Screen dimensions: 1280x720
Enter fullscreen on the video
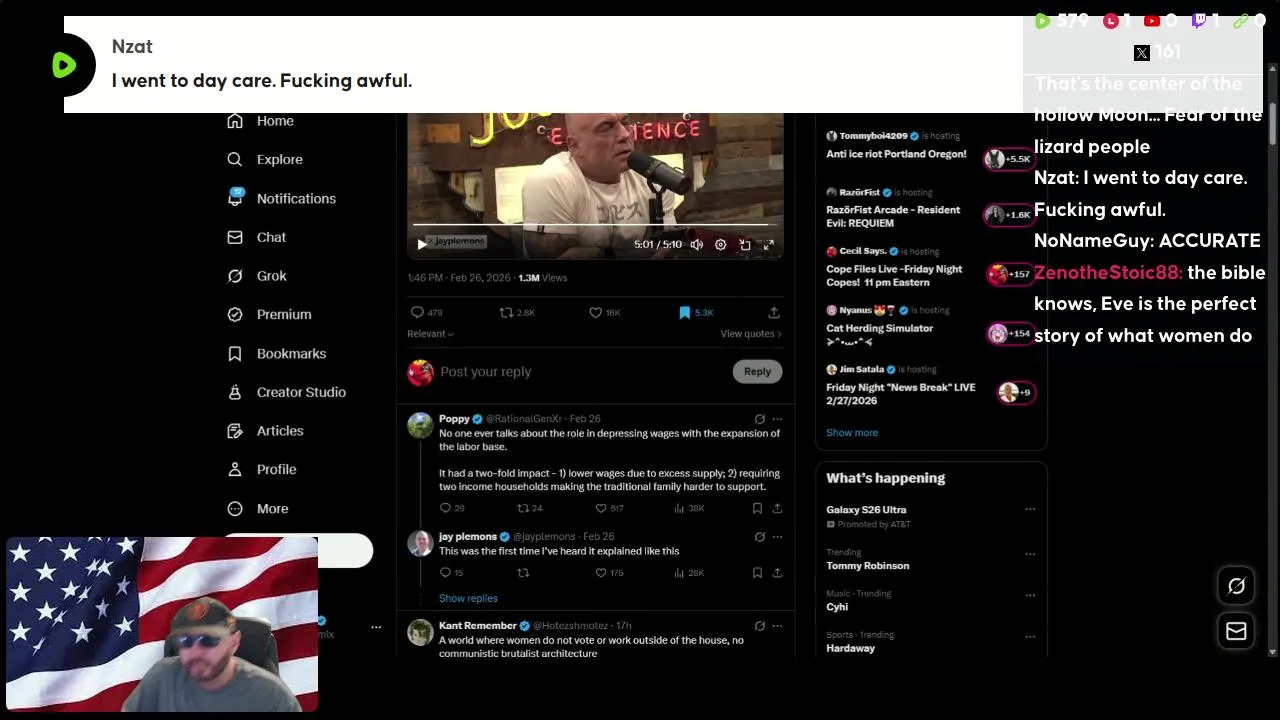click(x=769, y=244)
